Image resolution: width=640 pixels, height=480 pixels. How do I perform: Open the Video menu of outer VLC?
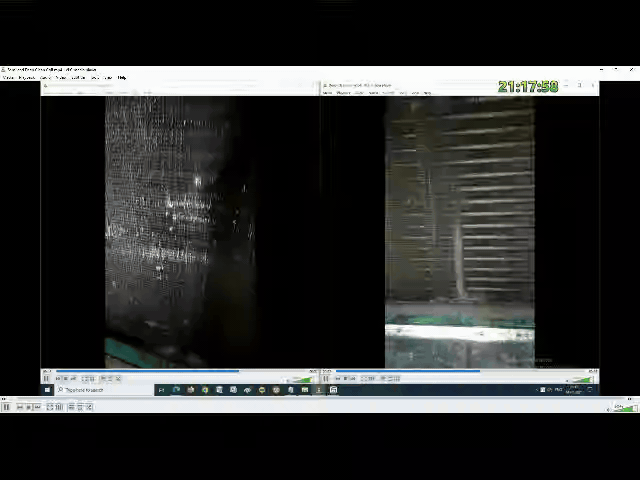point(61,78)
